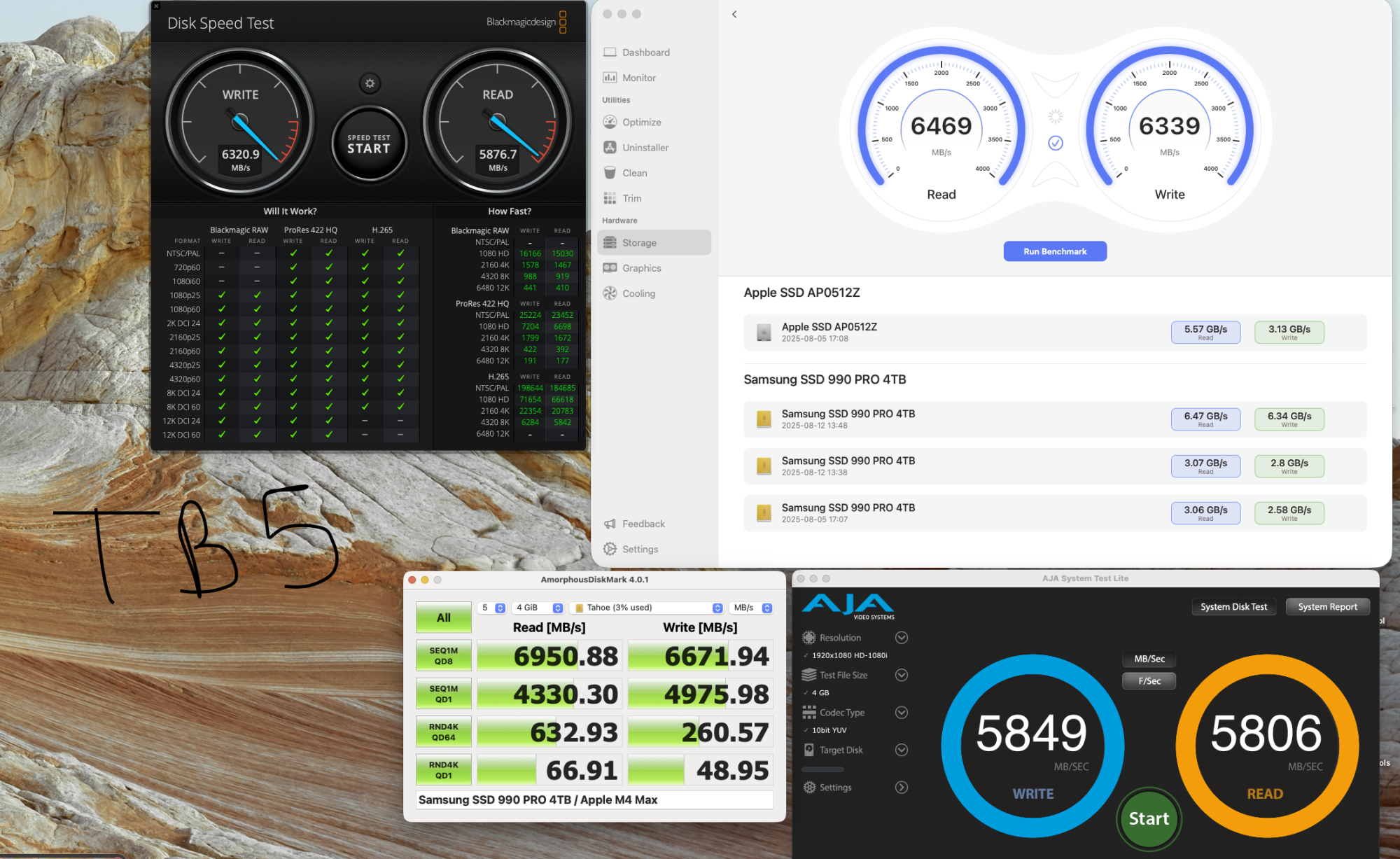Image resolution: width=1400 pixels, height=859 pixels.
Task: Open Disk Speed Test settings gear
Action: [369, 83]
